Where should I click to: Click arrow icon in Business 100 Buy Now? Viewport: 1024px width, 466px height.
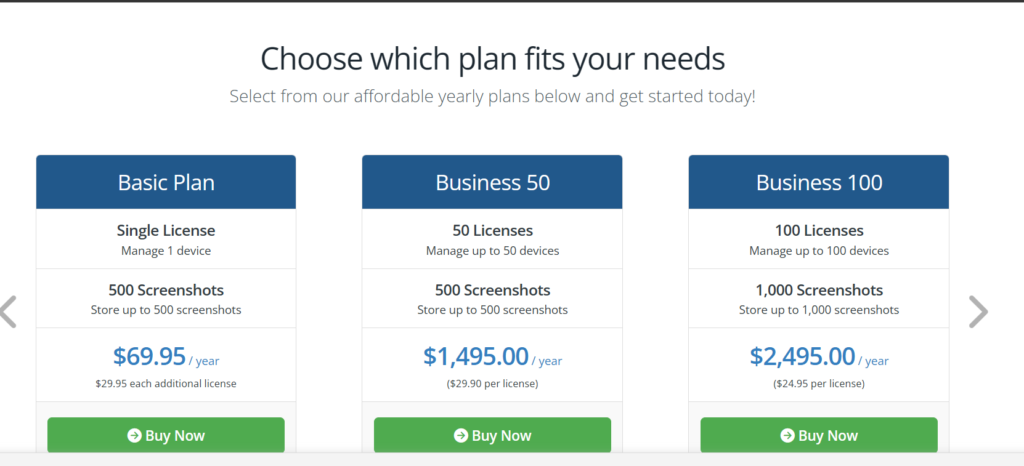click(788, 435)
